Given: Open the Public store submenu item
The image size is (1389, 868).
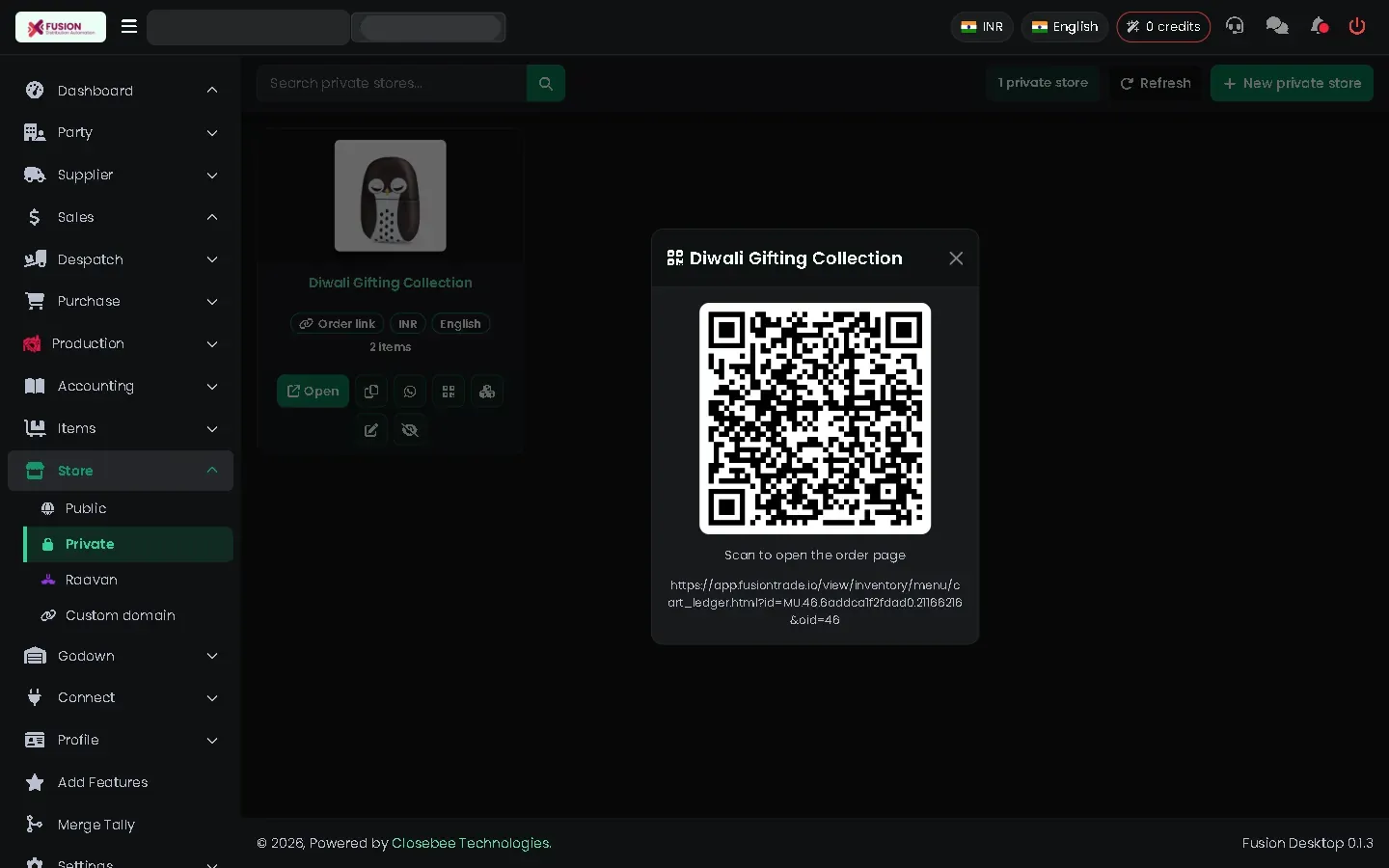Looking at the screenshot, I should pyautogui.click(x=128, y=508).
